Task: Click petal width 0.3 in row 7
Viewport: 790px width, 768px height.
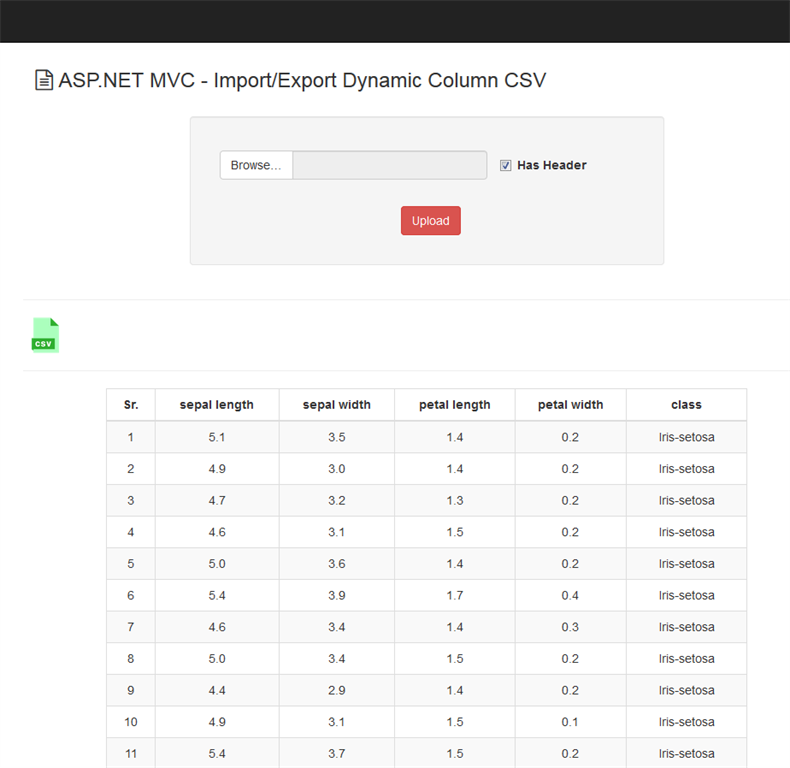Action: coord(570,627)
